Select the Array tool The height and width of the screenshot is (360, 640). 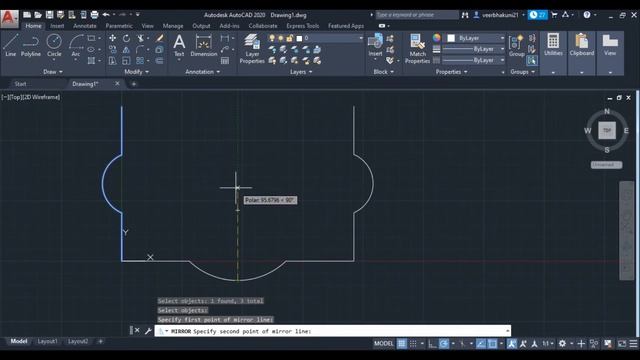click(x=140, y=61)
